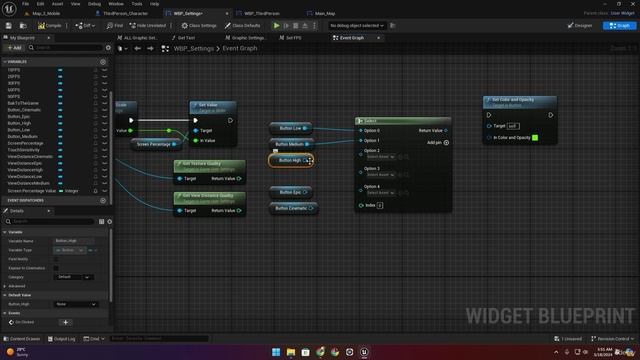640x360 pixels.
Task: Browse to asset in Content Browser
Action: coord(23,26)
